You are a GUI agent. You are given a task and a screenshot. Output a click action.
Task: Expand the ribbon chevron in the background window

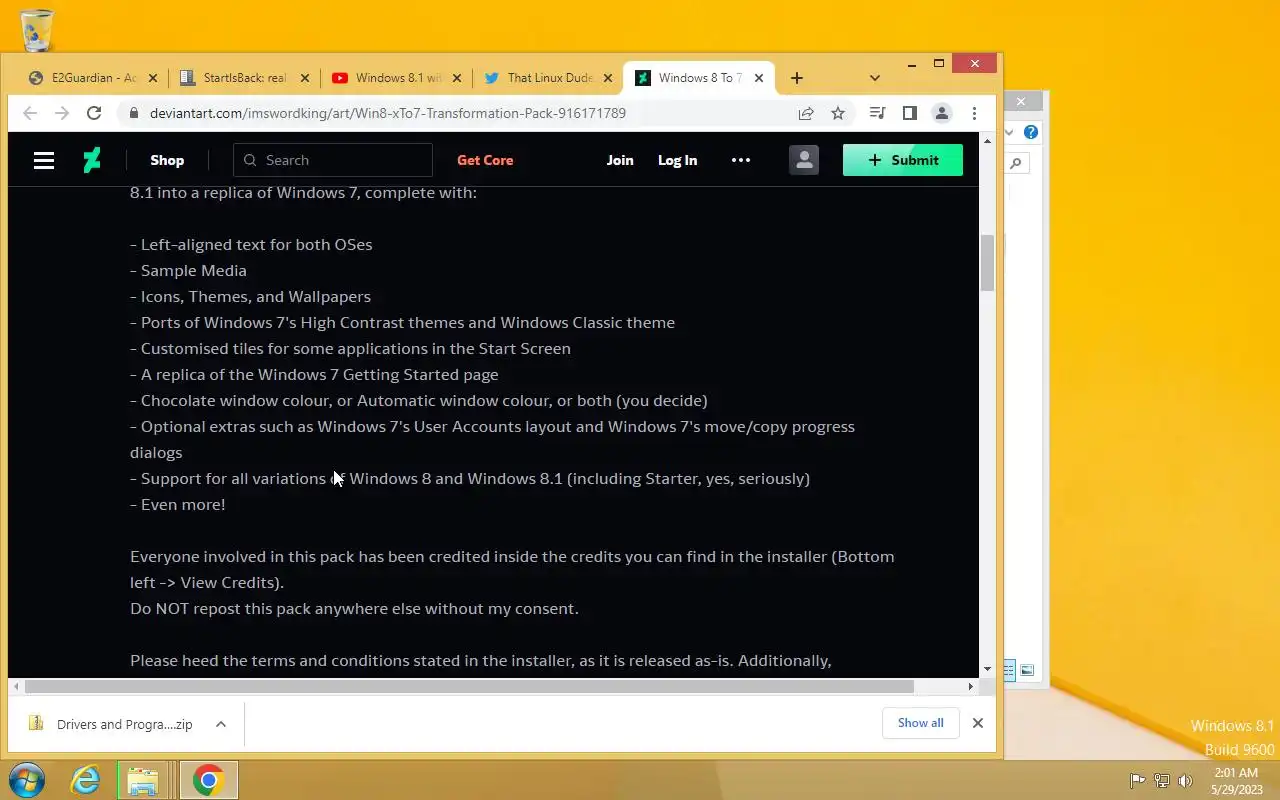pos(1009,132)
